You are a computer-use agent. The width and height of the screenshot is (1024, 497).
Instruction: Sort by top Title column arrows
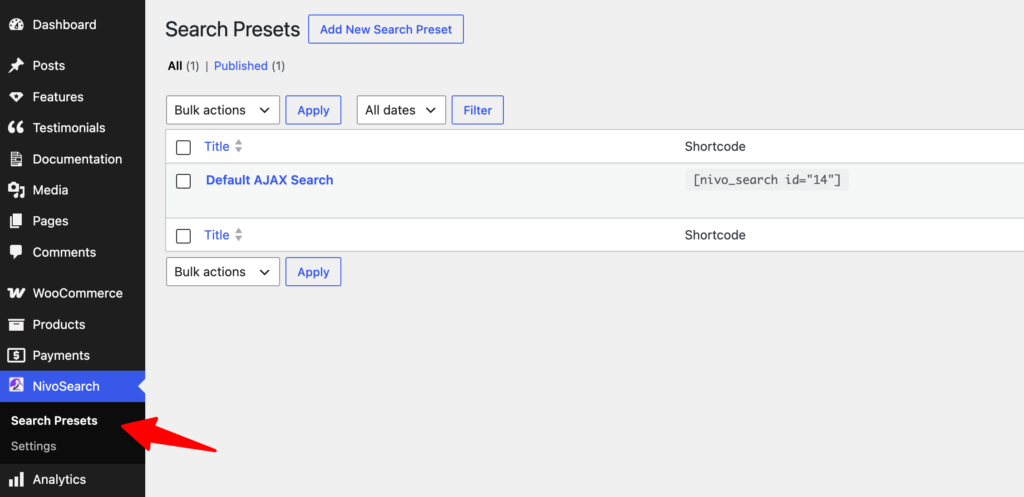[x=238, y=146]
